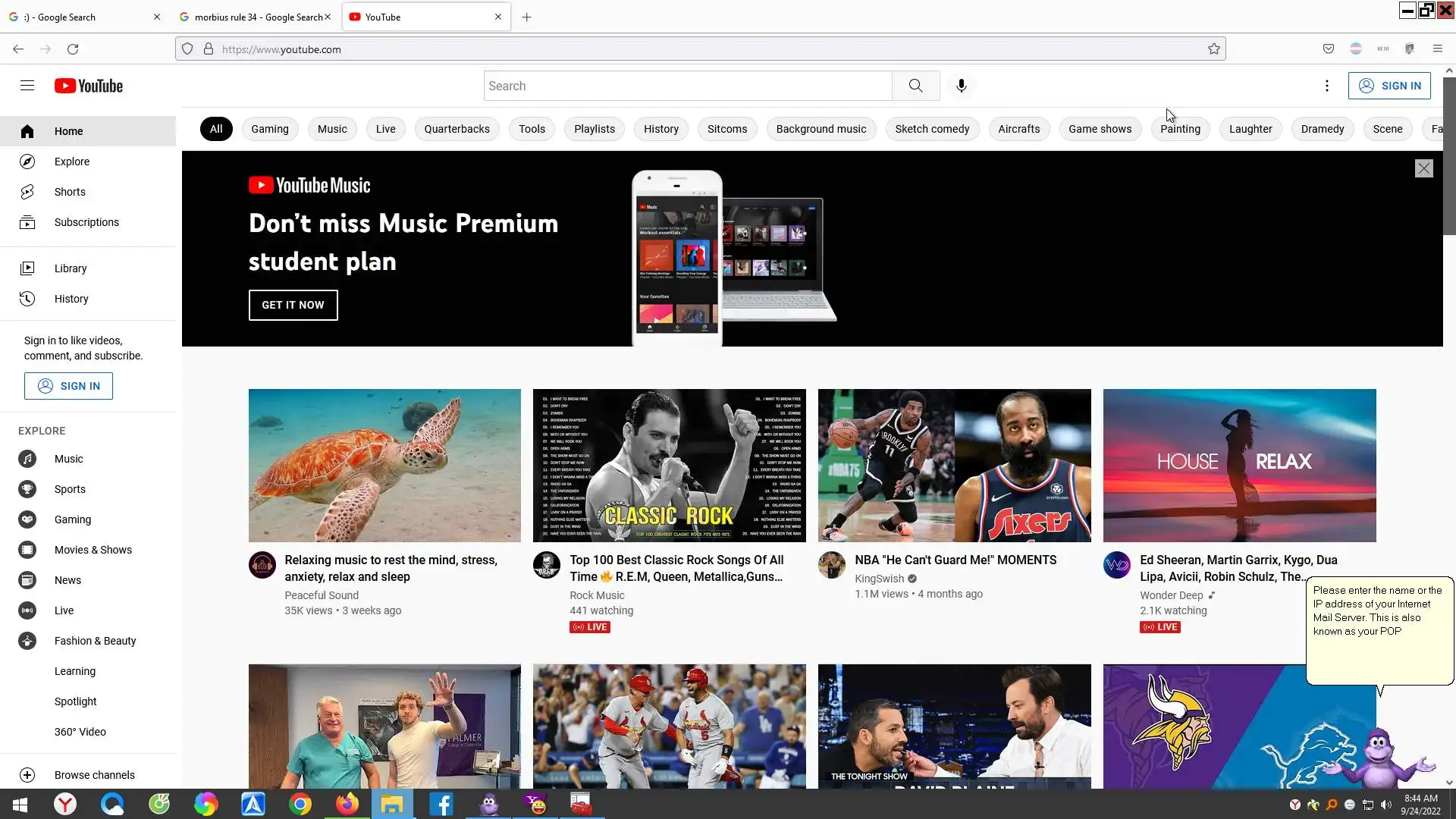Expand Browse channels in the sidebar

(94, 775)
